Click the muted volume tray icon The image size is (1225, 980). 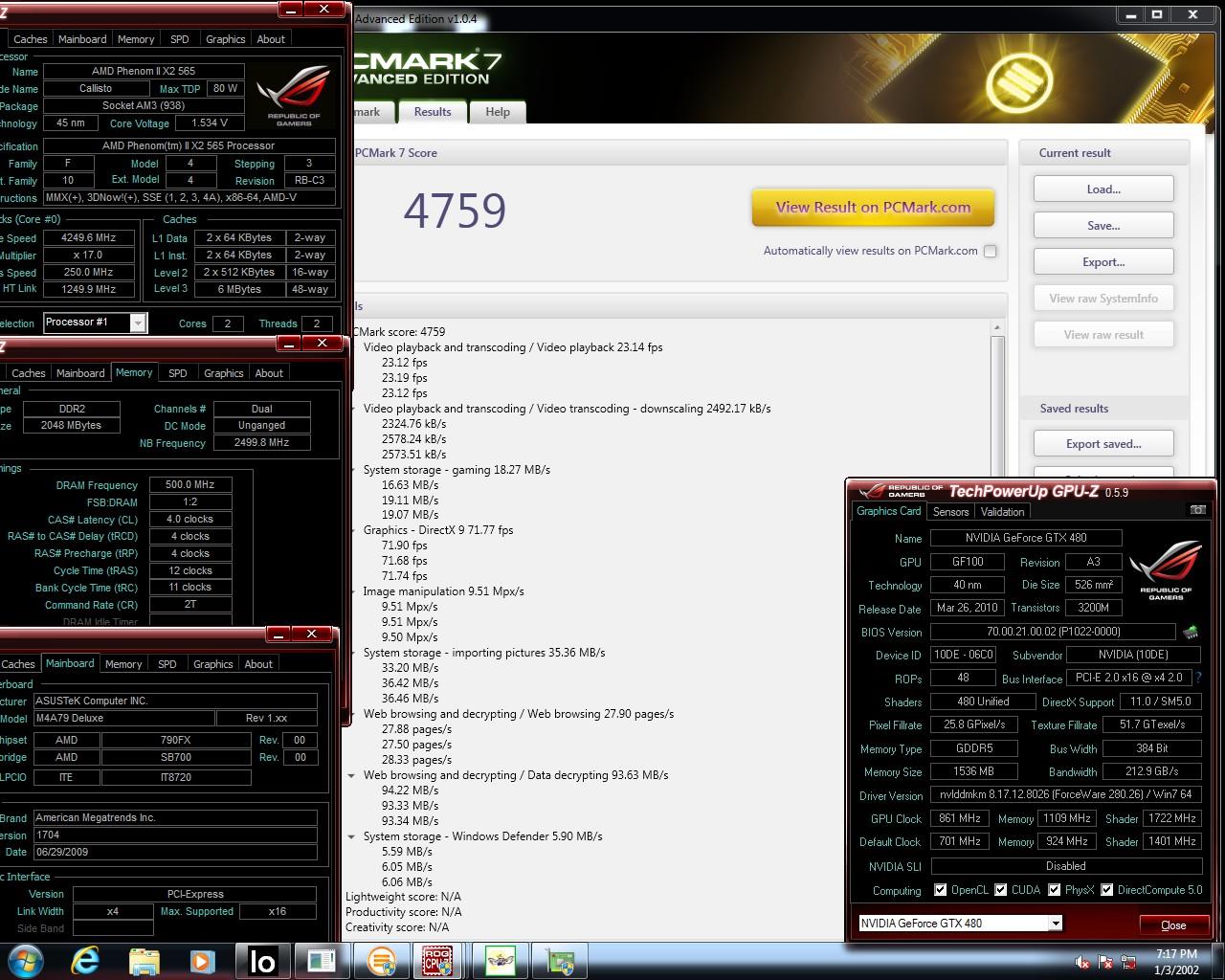tap(1082, 962)
